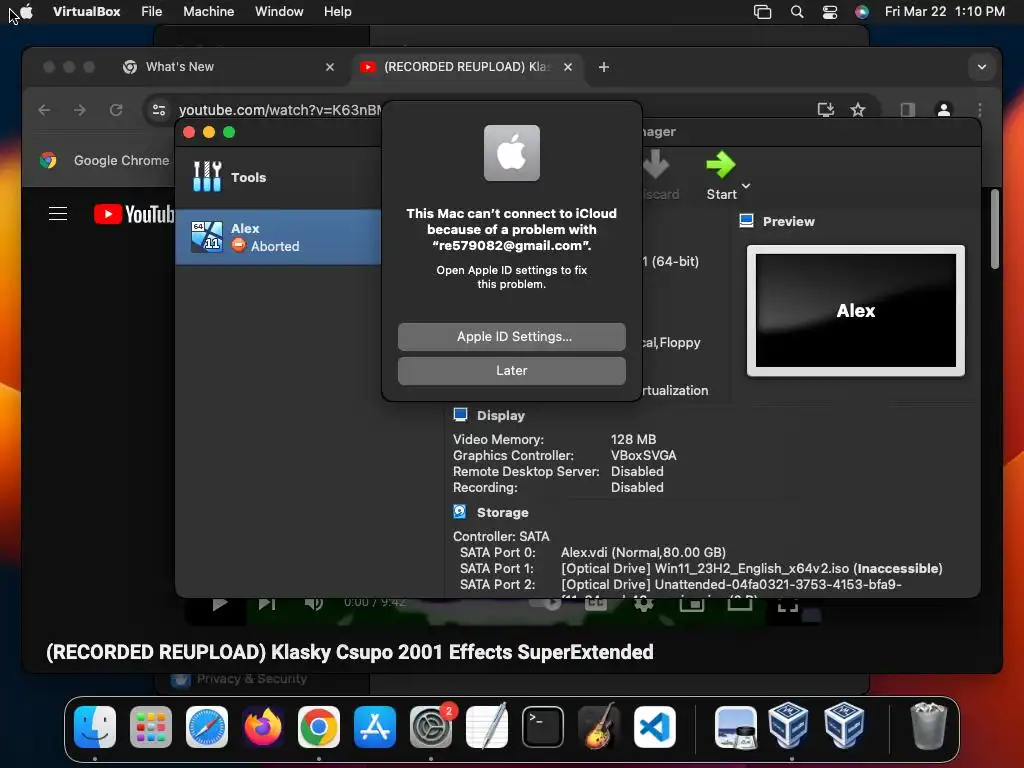Reload the YouTube page in Chrome

coord(116,110)
